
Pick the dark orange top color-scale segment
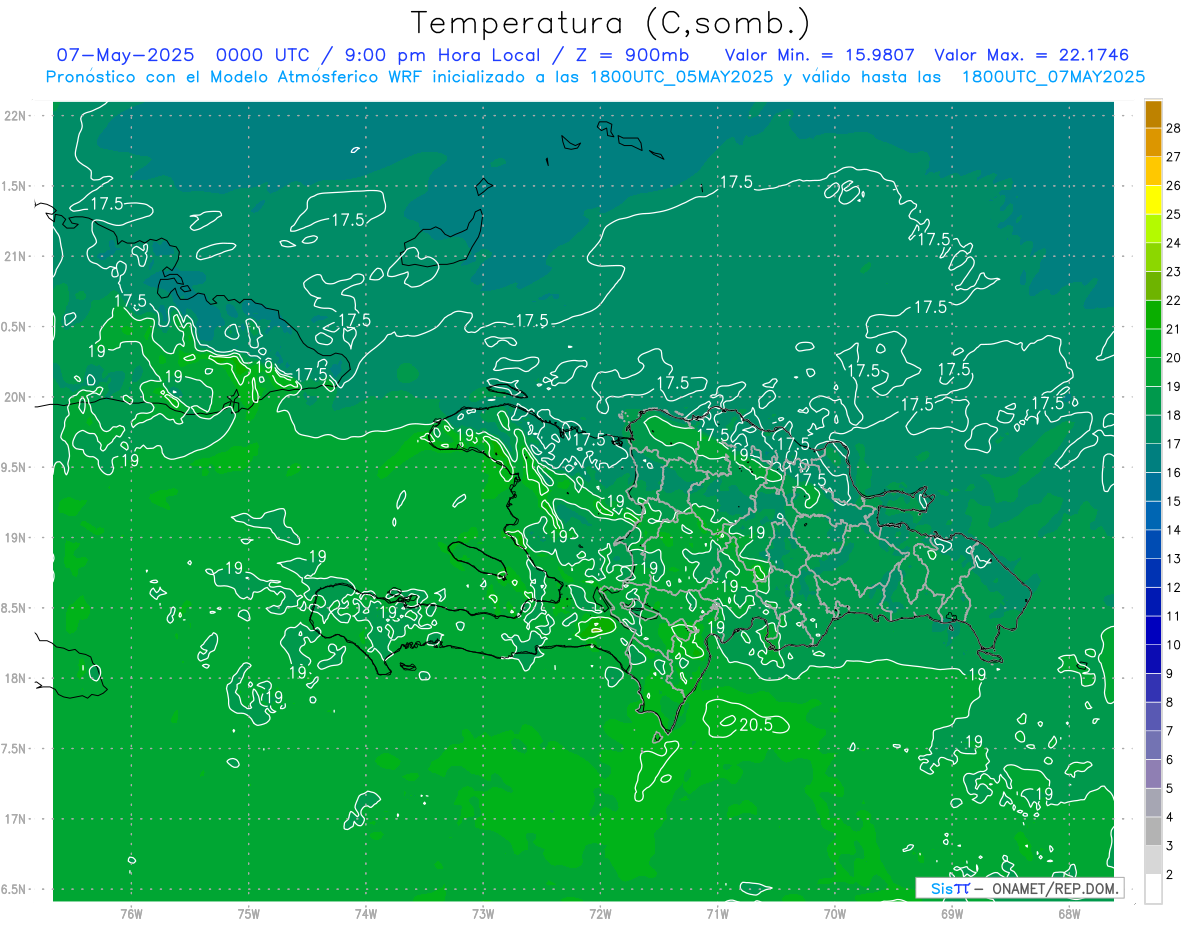[x=1153, y=114]
